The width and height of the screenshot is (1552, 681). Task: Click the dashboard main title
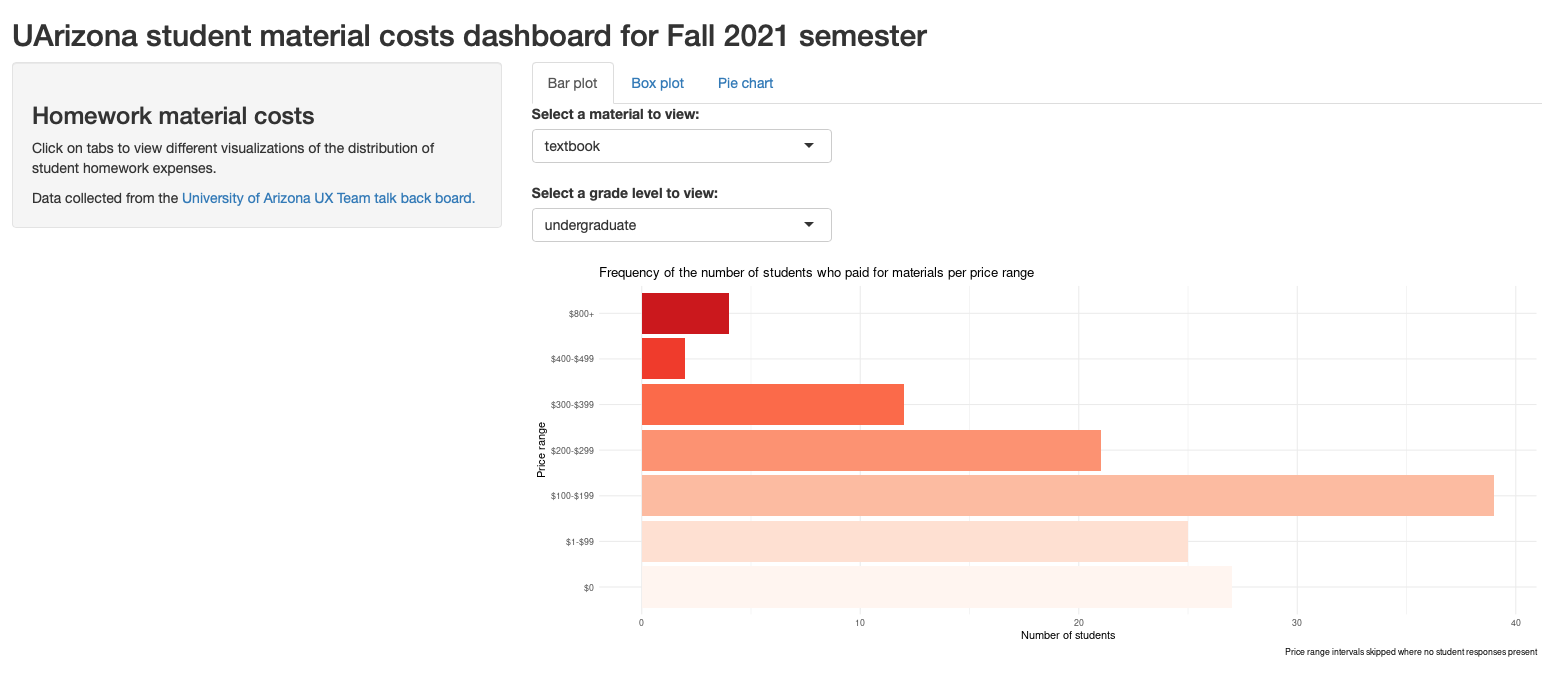[x=470, y=37]
